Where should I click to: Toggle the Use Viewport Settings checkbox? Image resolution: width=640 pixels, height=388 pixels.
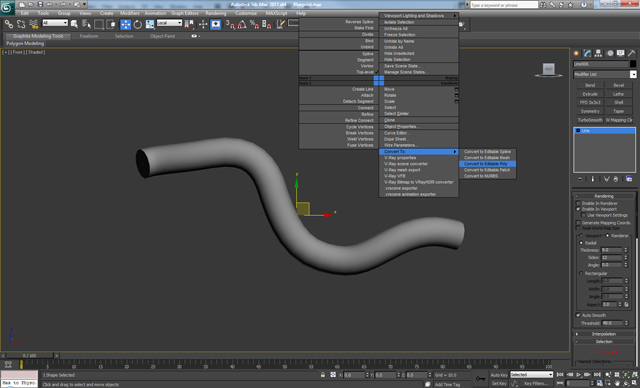[584, 215]
